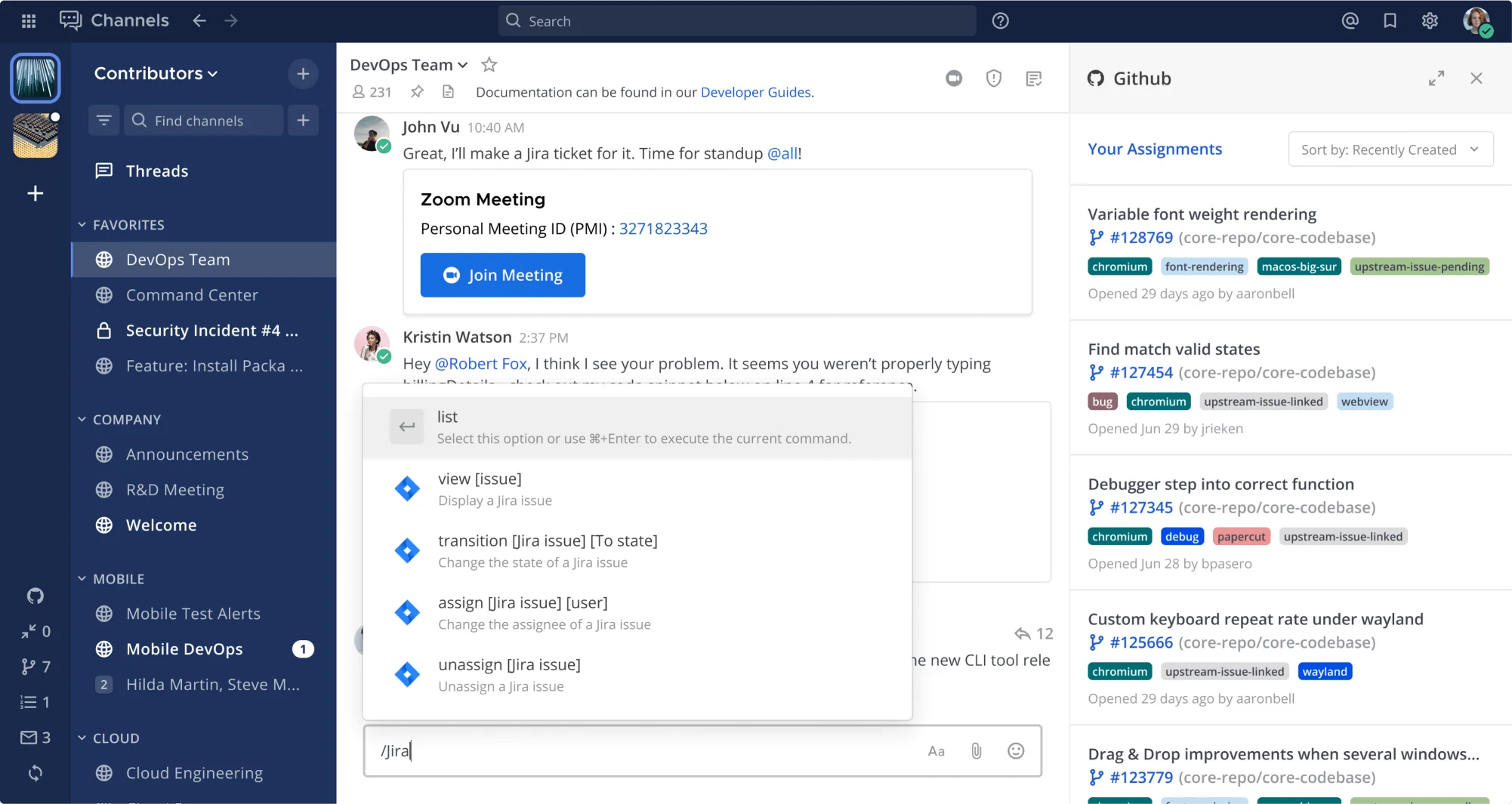This screenshot has width=1512, height=804.
Task: Click the saved bookmarks icon in top bar
Action: (1390, 20)
